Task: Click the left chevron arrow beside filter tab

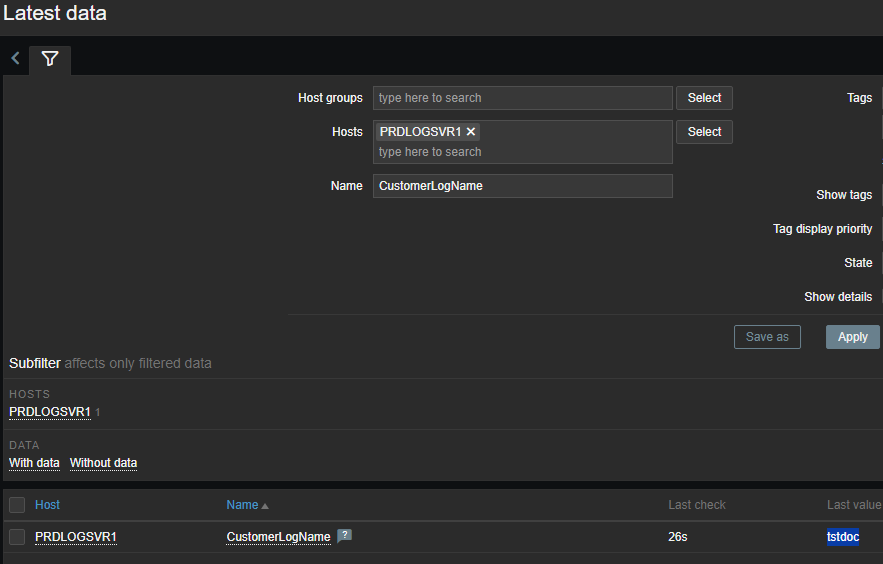Action: click(x=15, y=58)
